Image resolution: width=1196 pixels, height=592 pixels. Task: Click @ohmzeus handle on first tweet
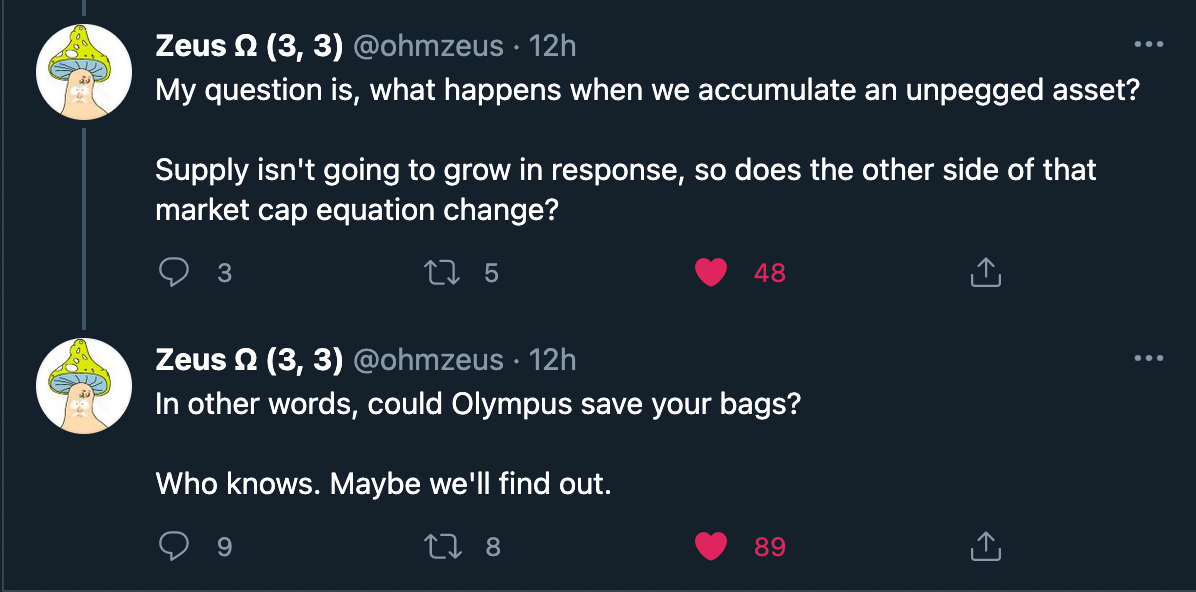click(x=428, y=46)
